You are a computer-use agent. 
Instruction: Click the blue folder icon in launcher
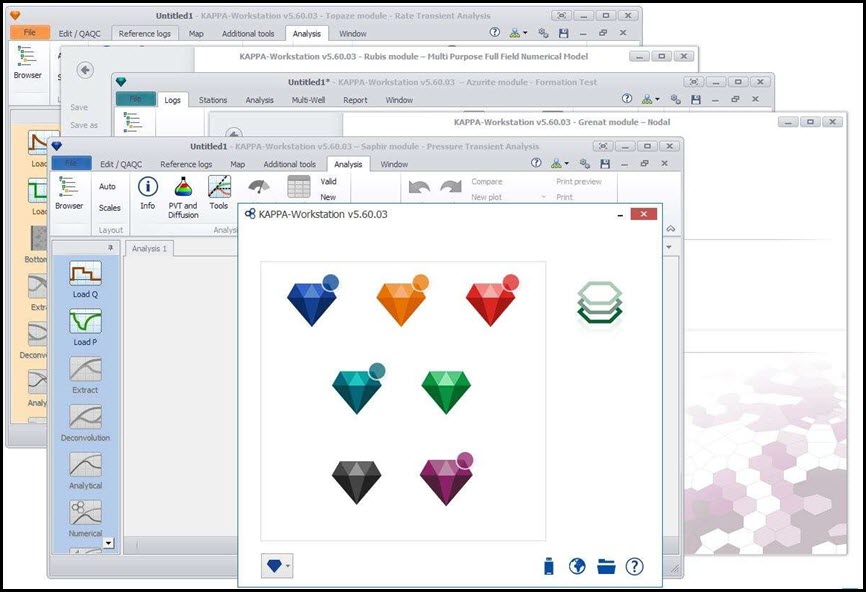click(x=606, y=566)
